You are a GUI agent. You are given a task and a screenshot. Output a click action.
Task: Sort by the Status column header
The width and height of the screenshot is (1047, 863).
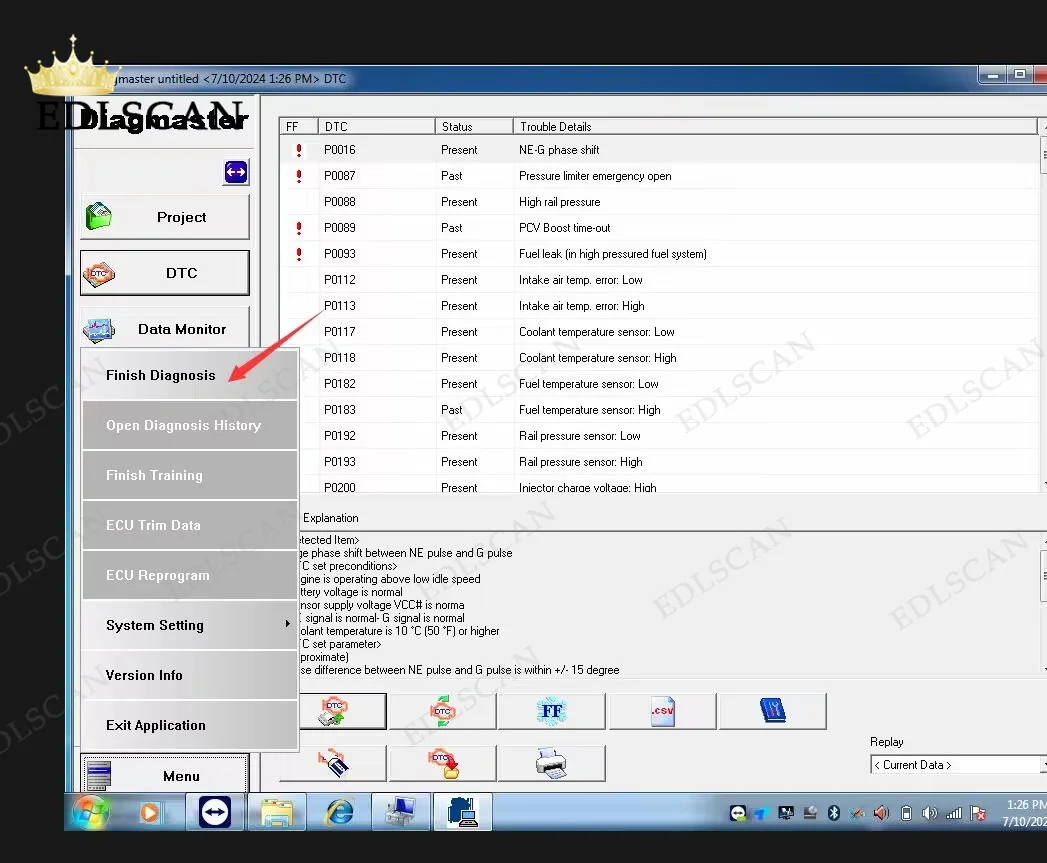[x=474, y=127]
